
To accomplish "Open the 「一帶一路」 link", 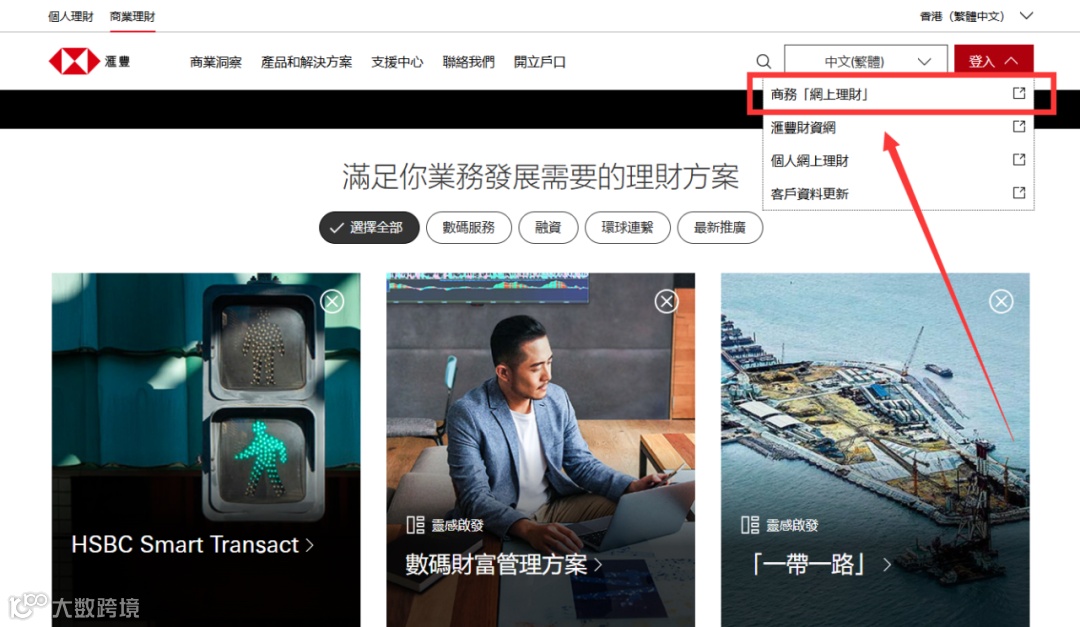I will (x=822, y=564).
